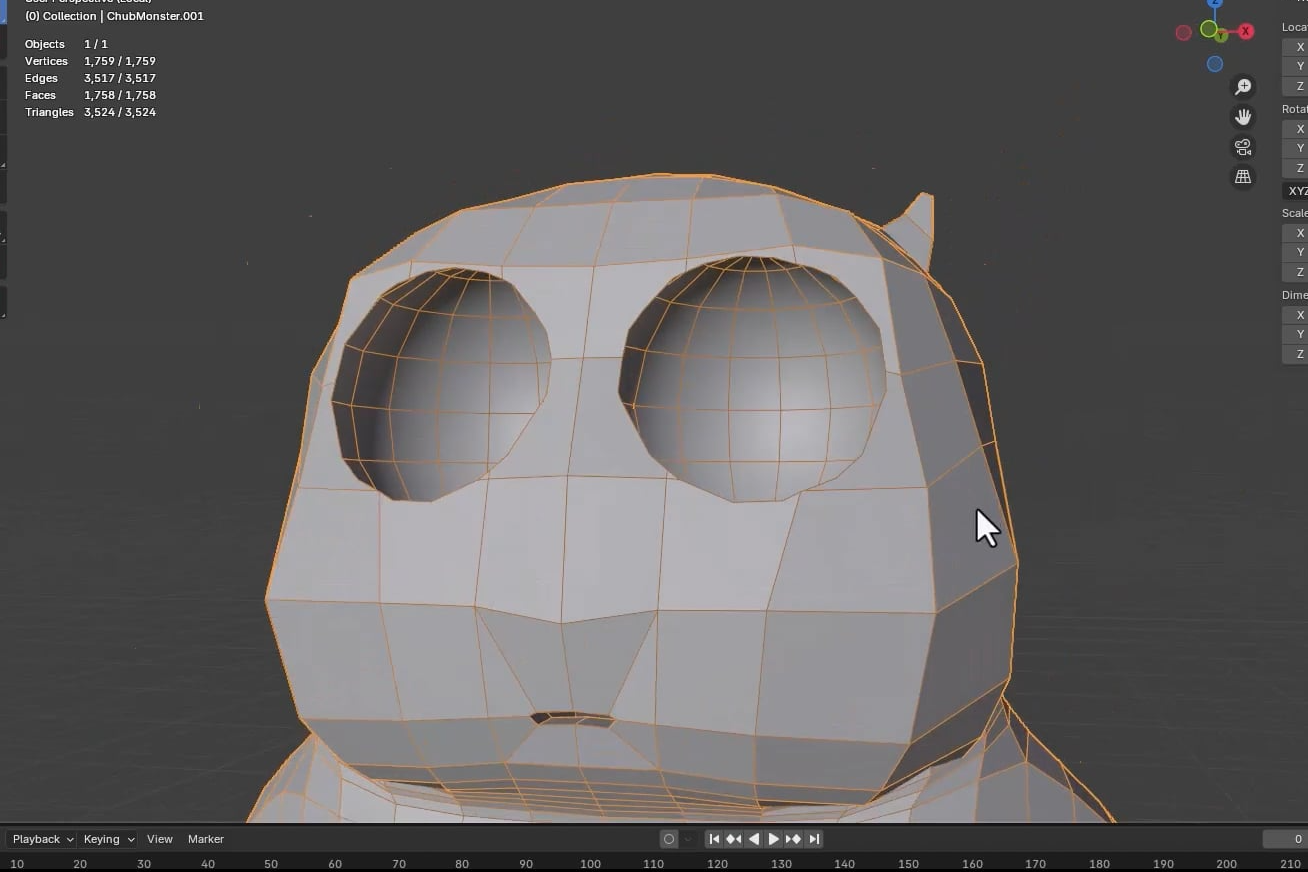Select the pan view hand icon

[1243, 117]
